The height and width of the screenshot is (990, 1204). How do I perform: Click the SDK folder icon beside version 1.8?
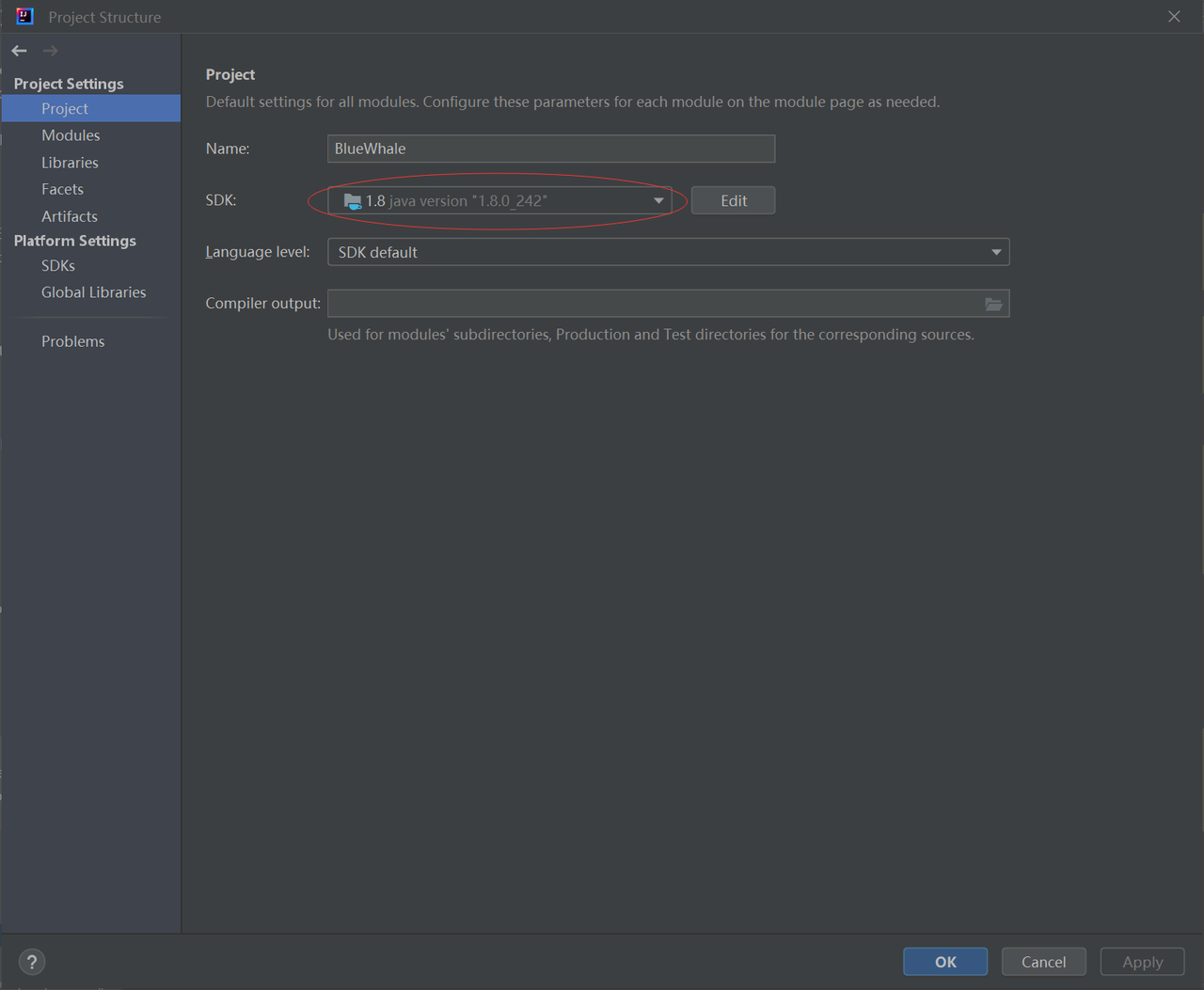[x=352, y=199]
